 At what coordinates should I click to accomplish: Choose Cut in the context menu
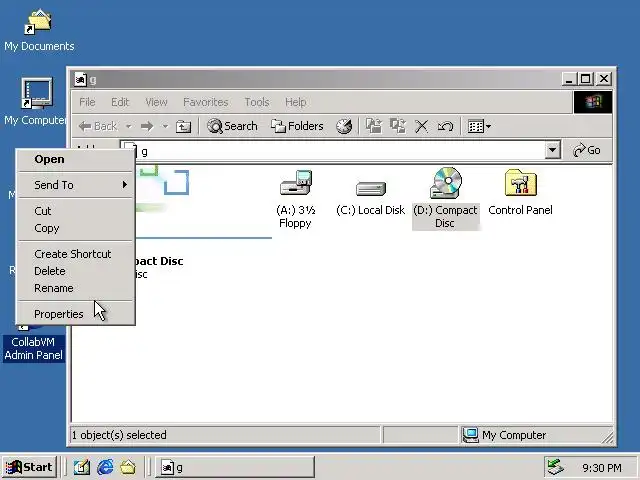(x=76, y=211)
